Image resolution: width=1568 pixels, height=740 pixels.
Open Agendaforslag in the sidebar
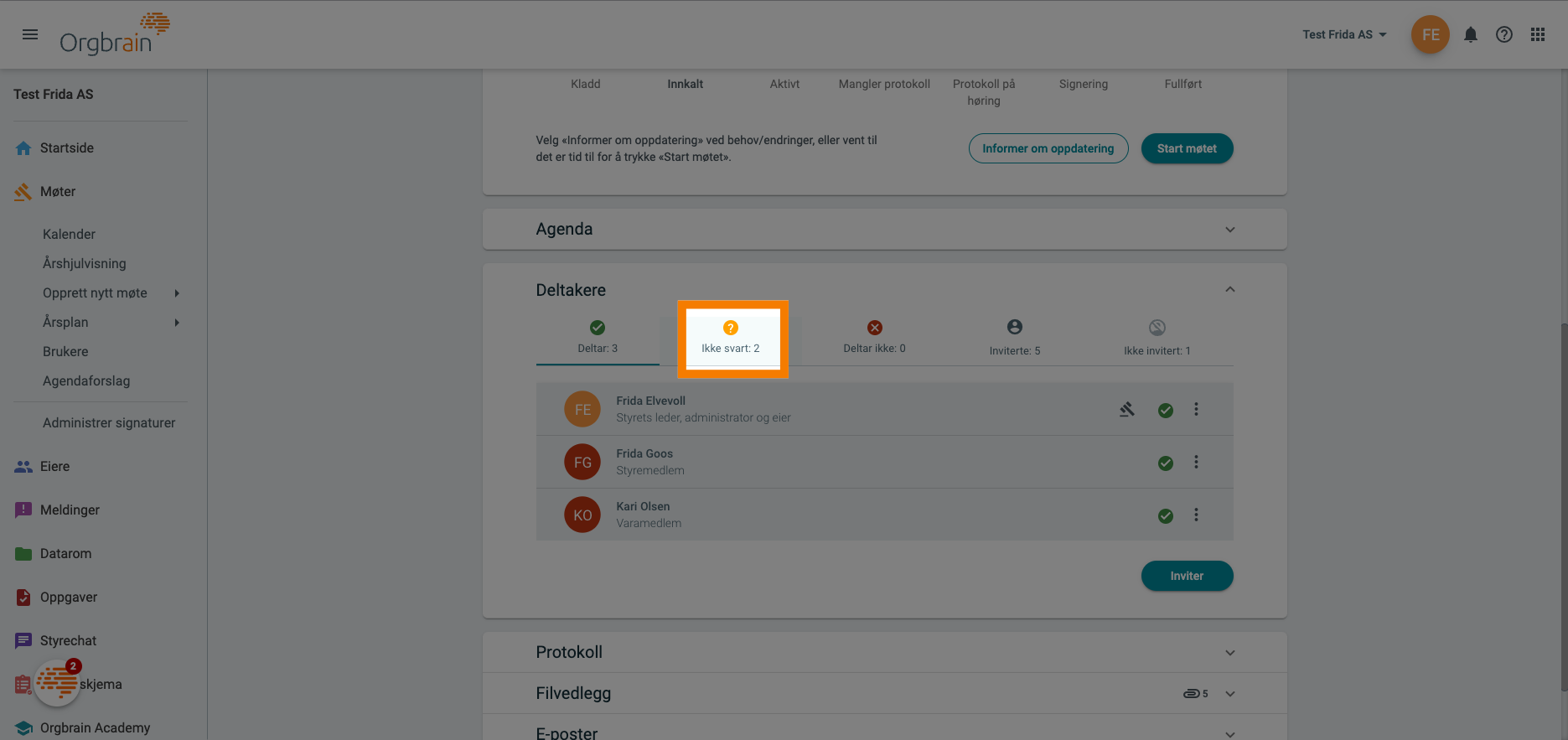point(86,381)
